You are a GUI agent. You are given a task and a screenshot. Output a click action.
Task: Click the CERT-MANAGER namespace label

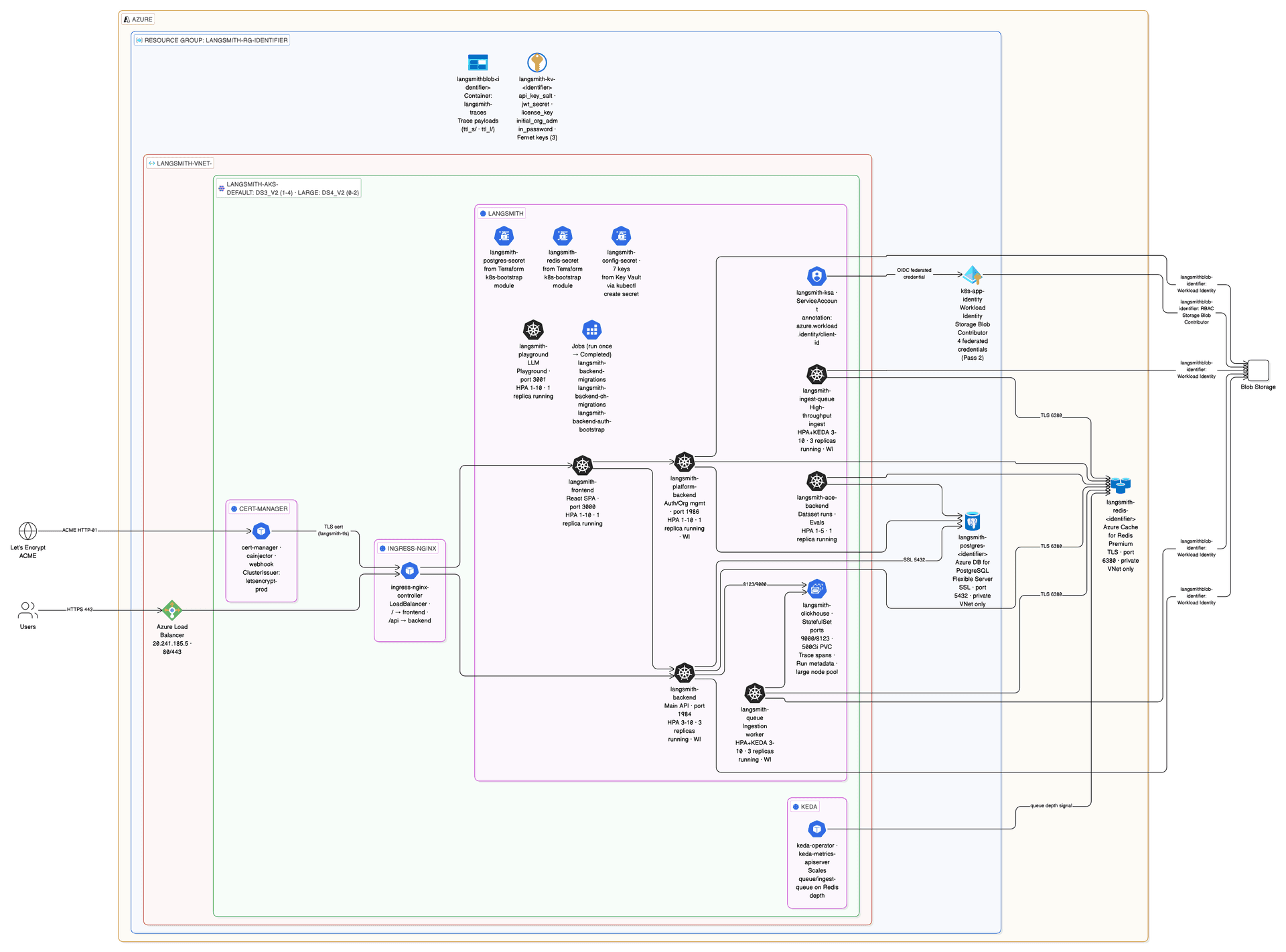coord(259,509)
